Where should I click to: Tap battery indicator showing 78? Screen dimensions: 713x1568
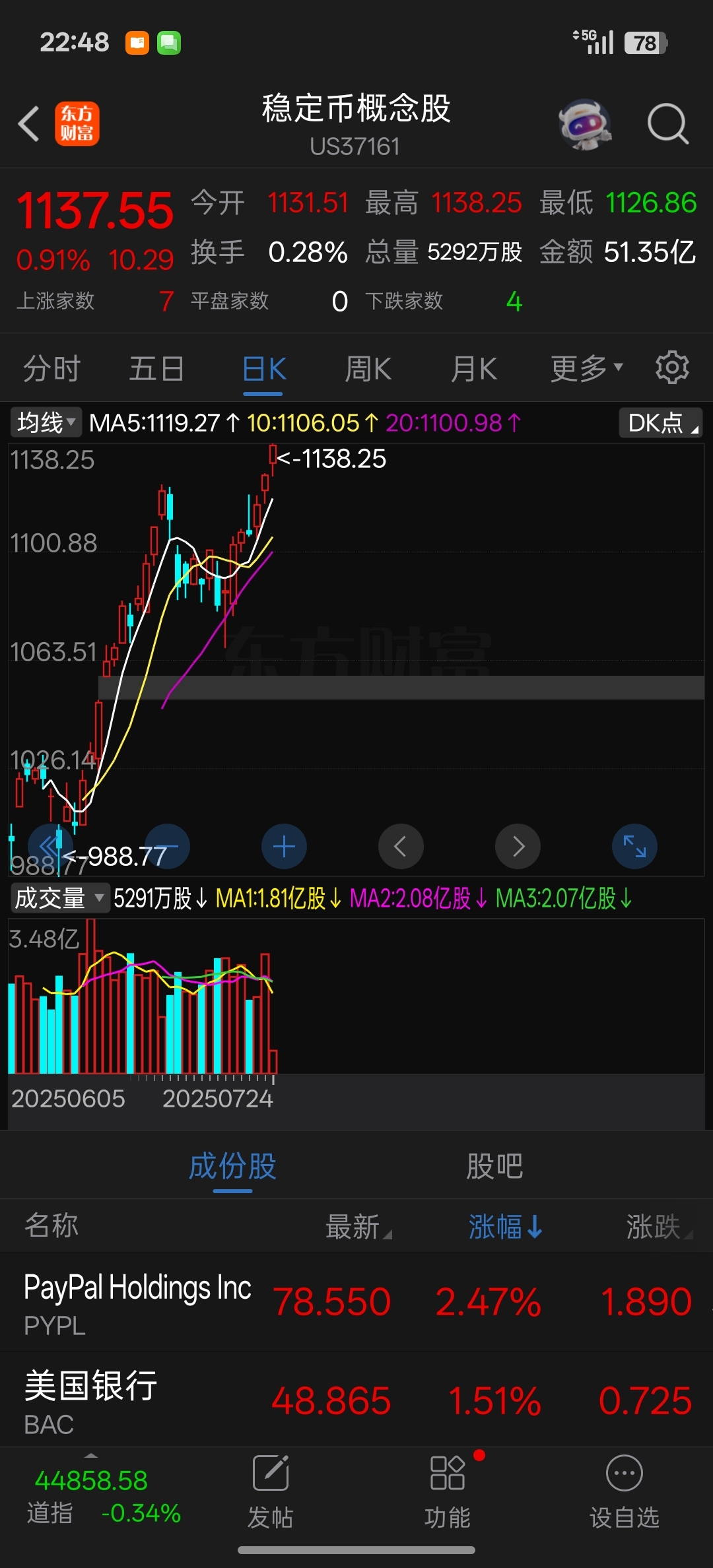[x=646, y=43]
